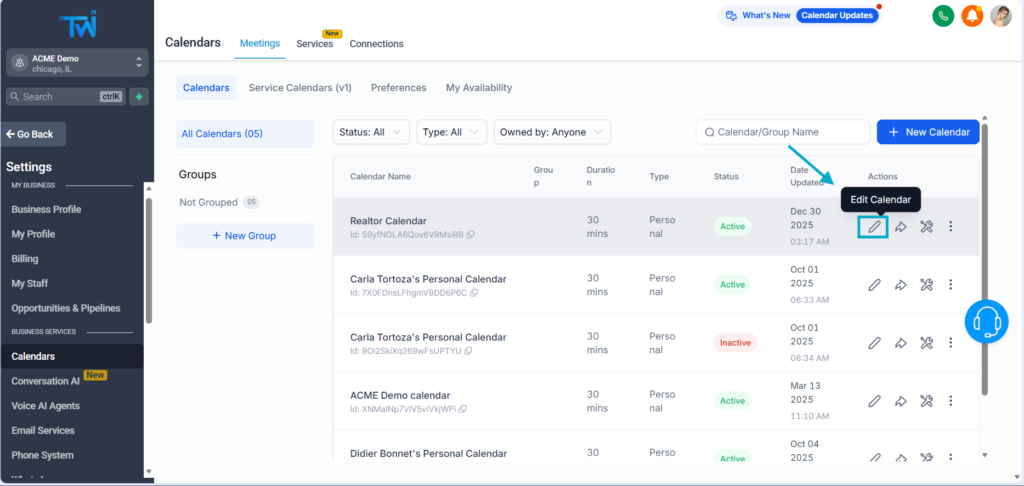Open tools for inactive Carla Tortoza calendar

(926, 343)
